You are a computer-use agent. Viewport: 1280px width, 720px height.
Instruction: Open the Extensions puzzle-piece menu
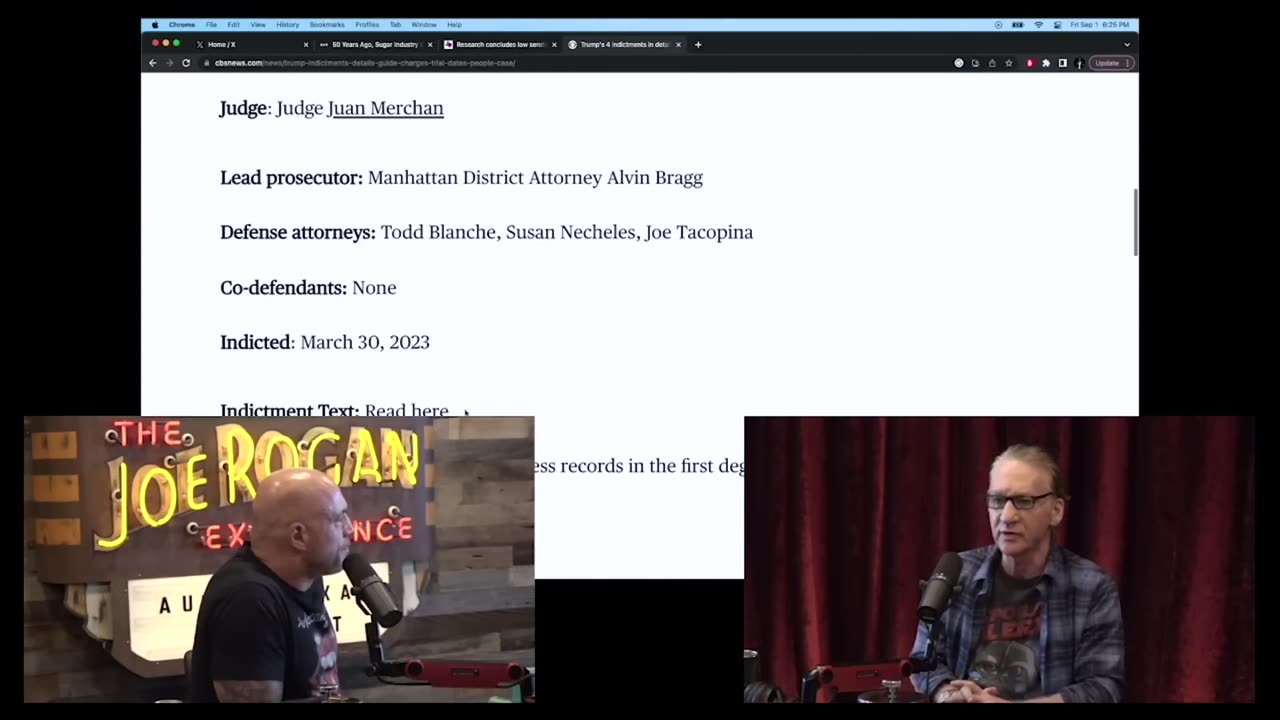click(x=1046, y=63)
